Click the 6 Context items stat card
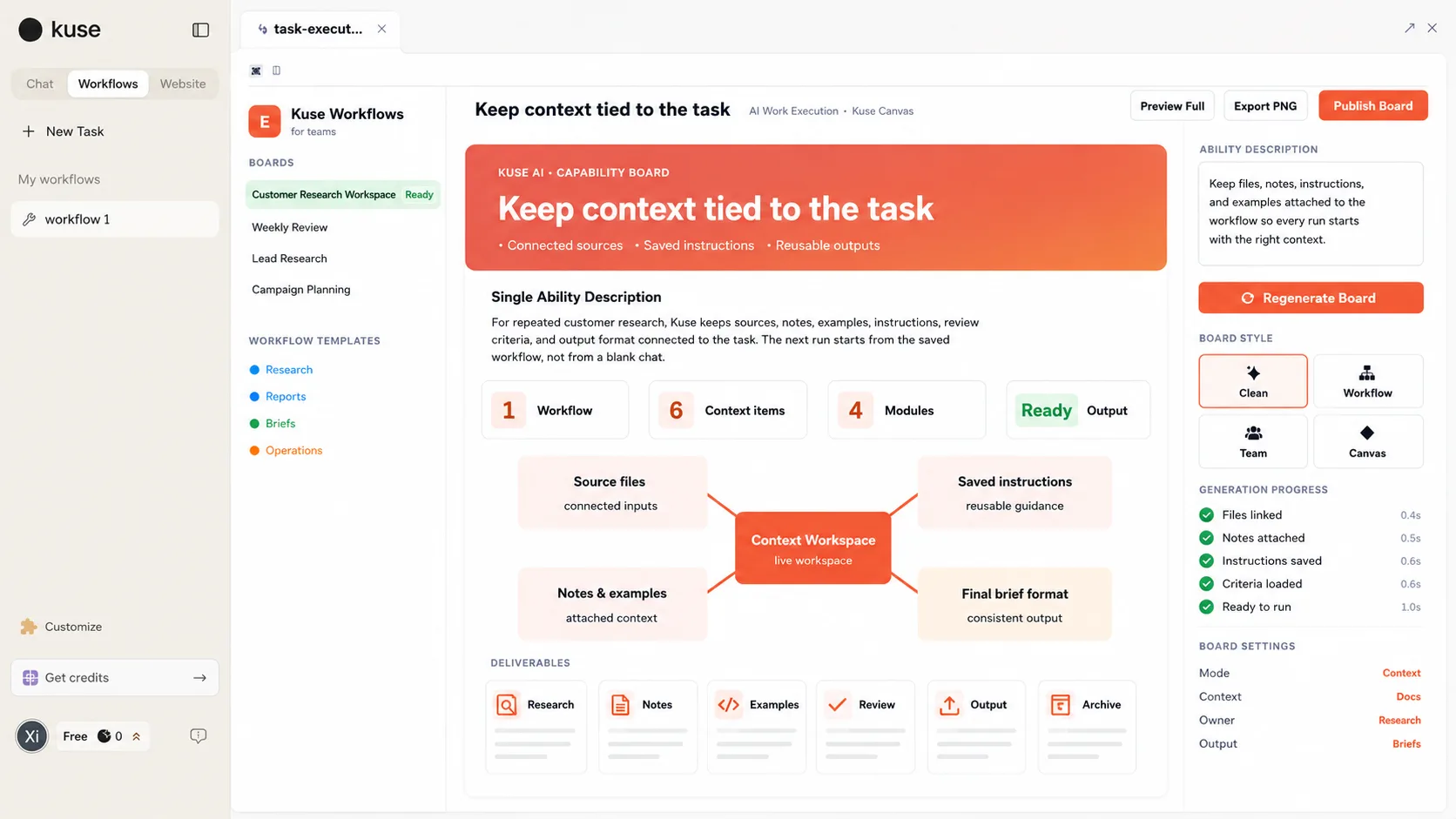The image size is (1456, 819). point(728,410)
